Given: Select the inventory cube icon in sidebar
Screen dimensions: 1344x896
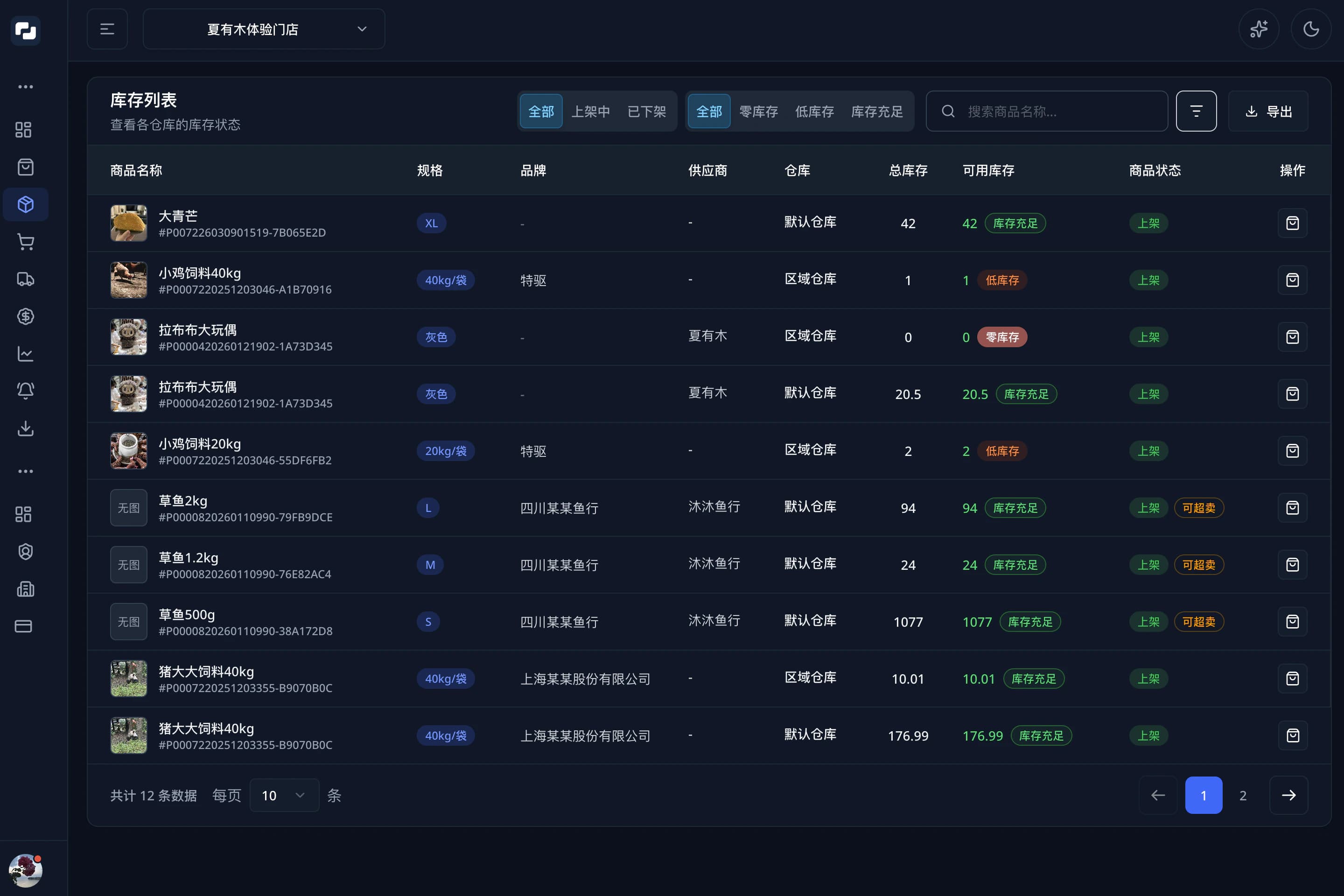Looking at the screenshot, I should click(x=25, y=204).
